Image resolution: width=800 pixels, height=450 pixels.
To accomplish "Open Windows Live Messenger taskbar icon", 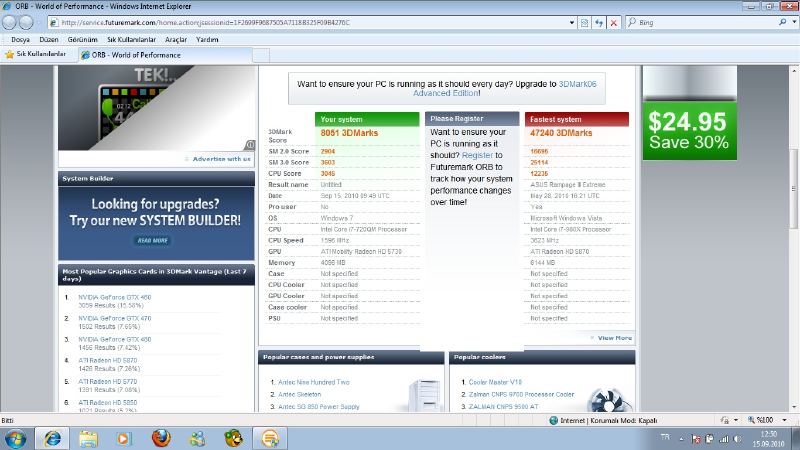I will point(197,439).
